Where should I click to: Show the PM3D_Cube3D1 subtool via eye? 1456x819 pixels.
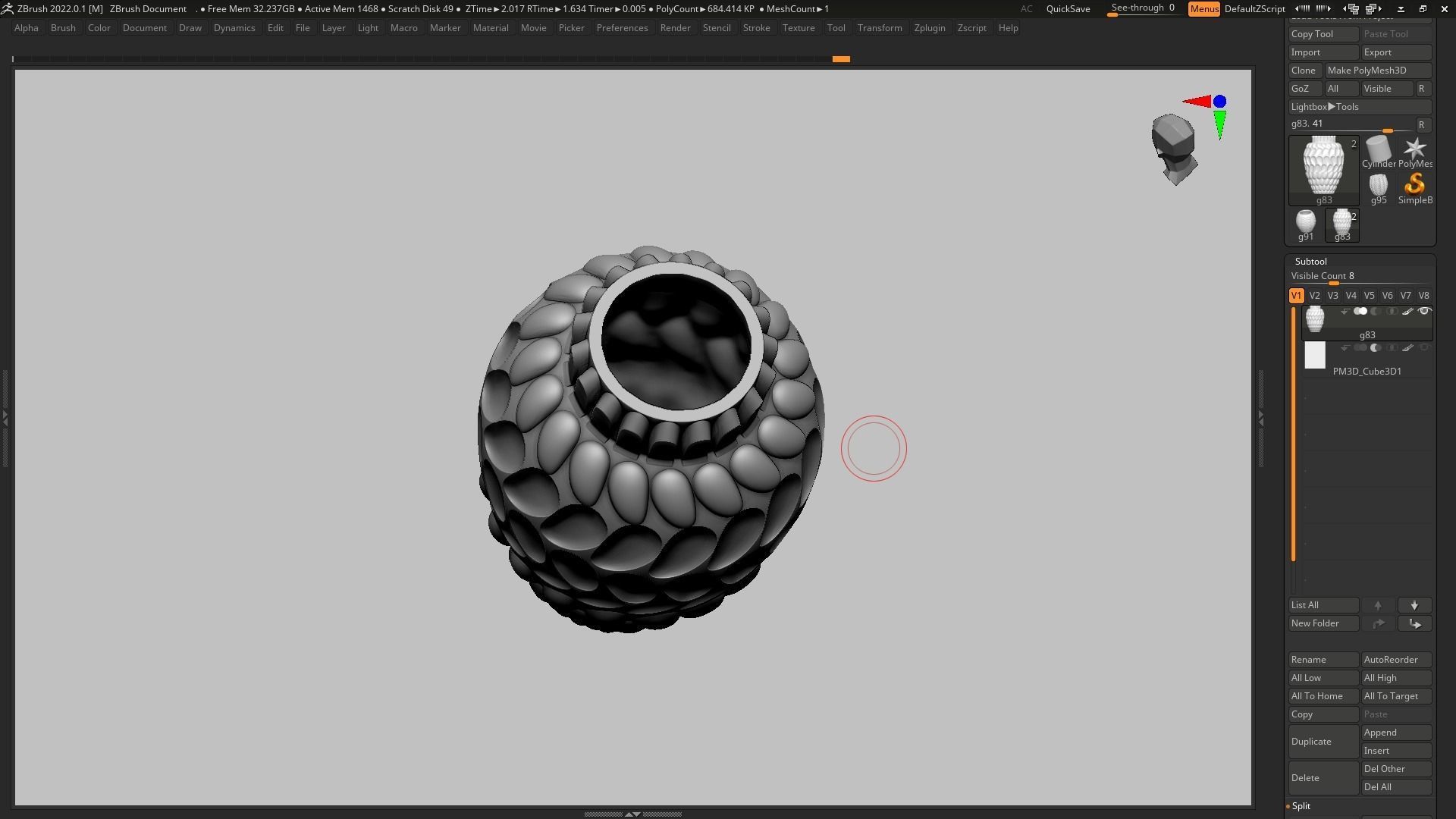[x=1424, y=348]
